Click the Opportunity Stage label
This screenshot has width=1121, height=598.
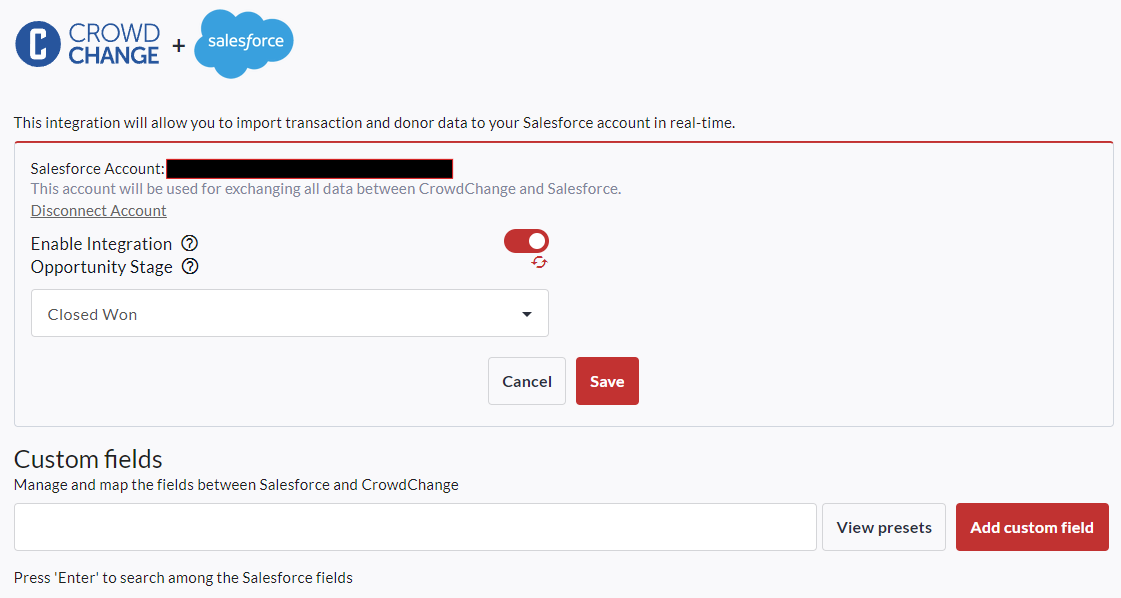102,267
